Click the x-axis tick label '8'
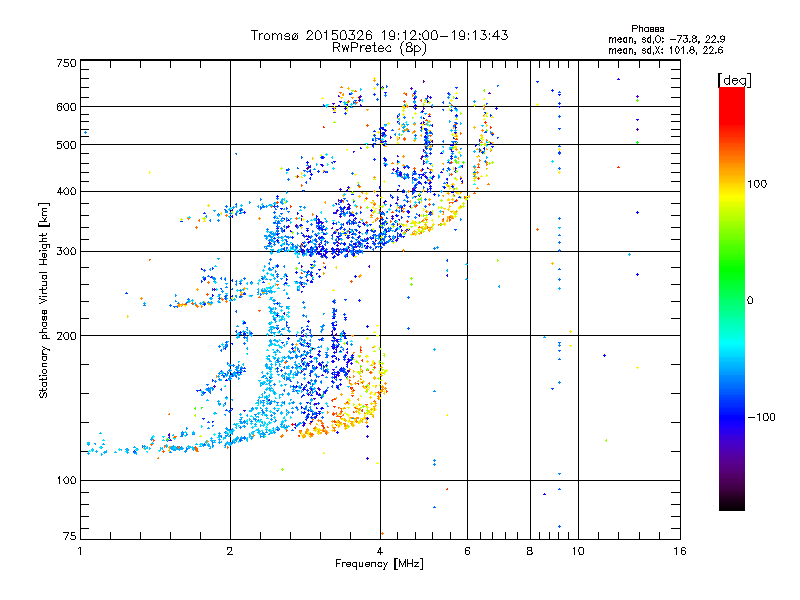Viewport: 800px width, 600px height. tap(530, 551)
